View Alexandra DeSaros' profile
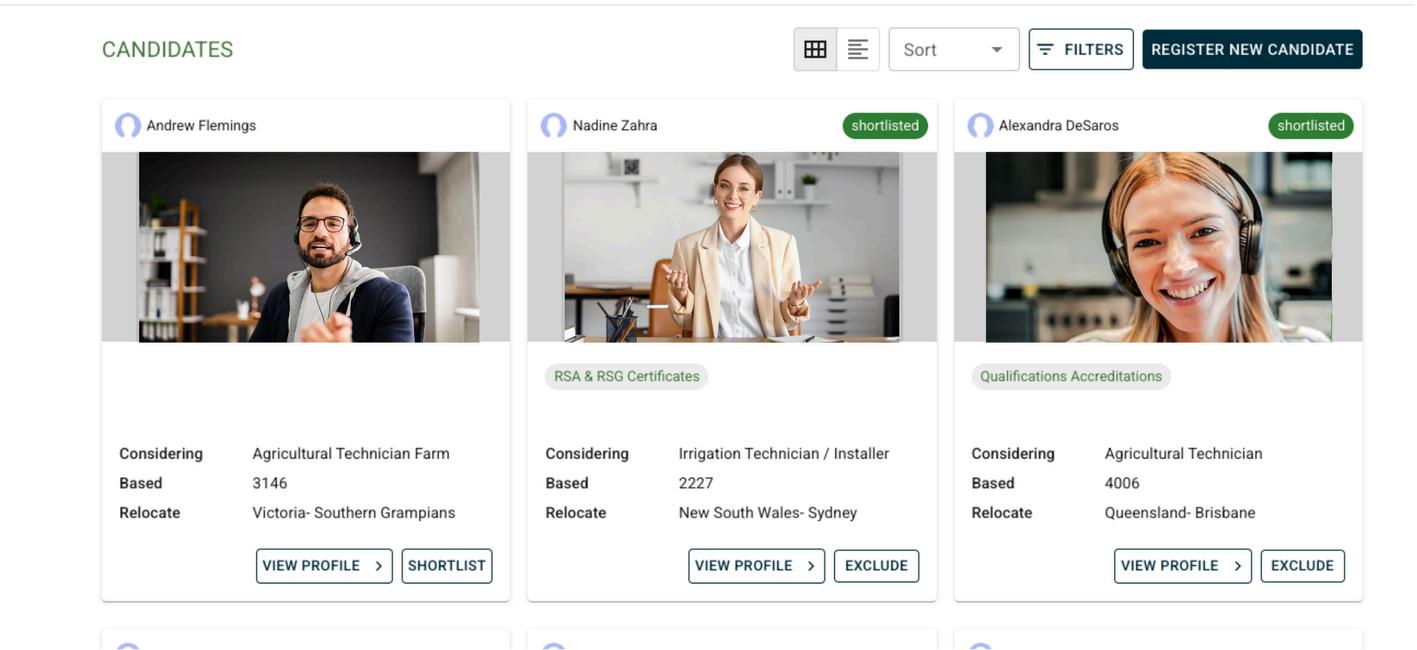Image resolution: width=1417 pixels, height=650 pixels. [1182, 566]
